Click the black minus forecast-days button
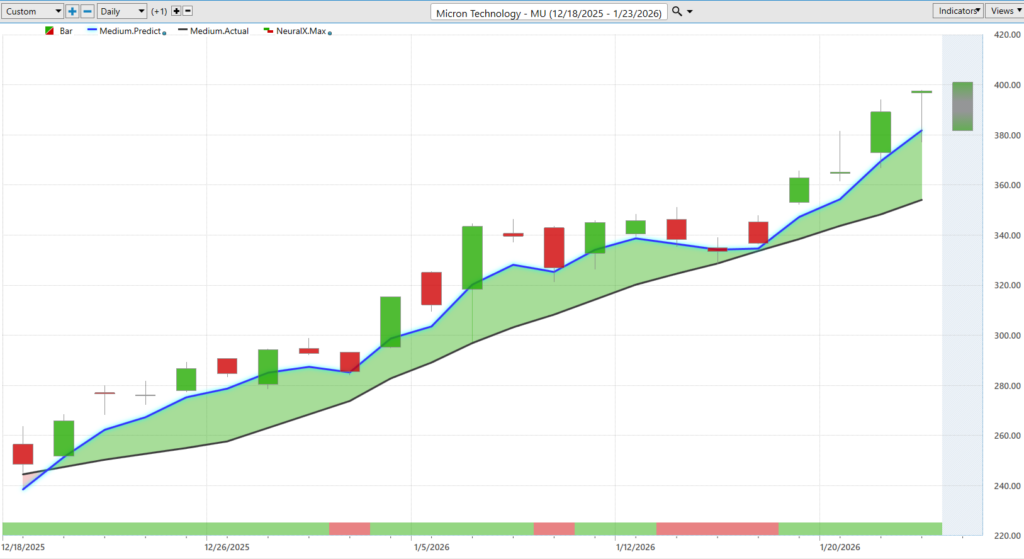 pyautogui.click(x=188, y=11)
